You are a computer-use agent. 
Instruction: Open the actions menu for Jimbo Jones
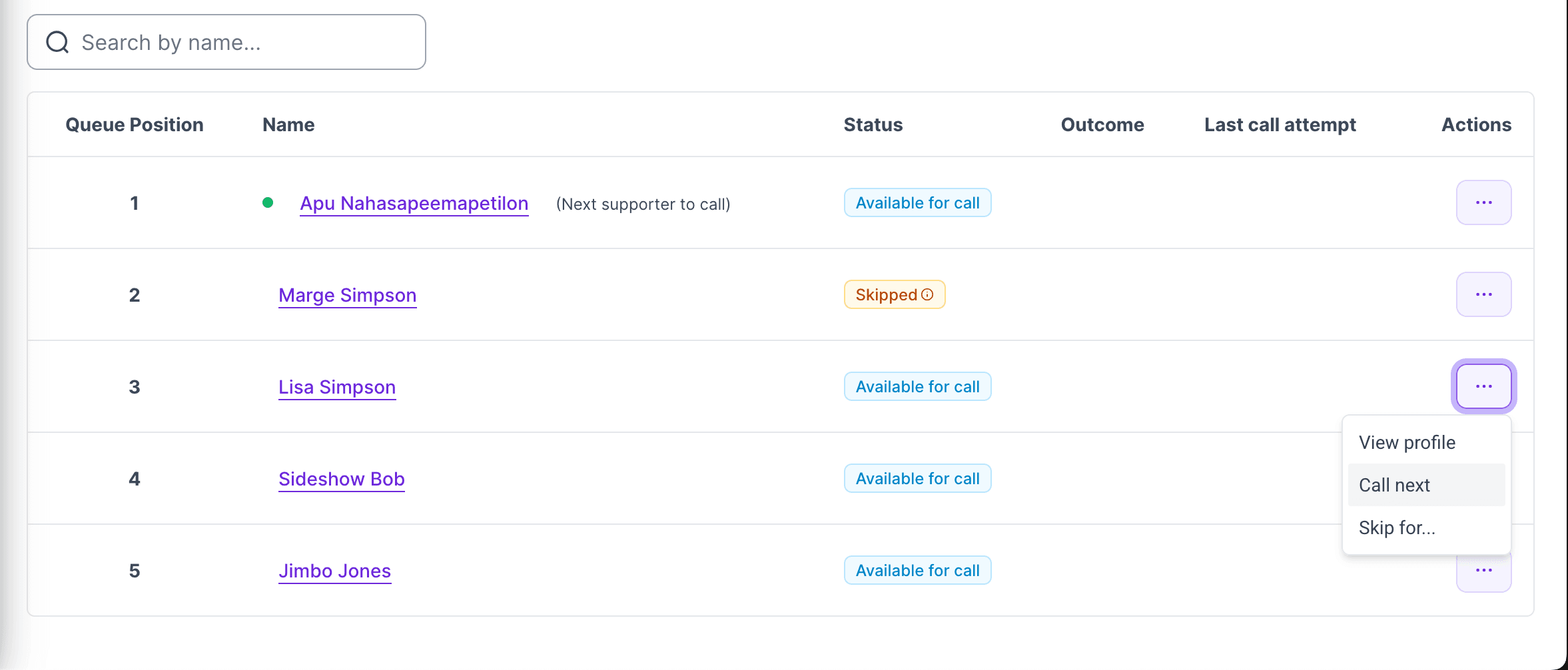coord(1483,570)
